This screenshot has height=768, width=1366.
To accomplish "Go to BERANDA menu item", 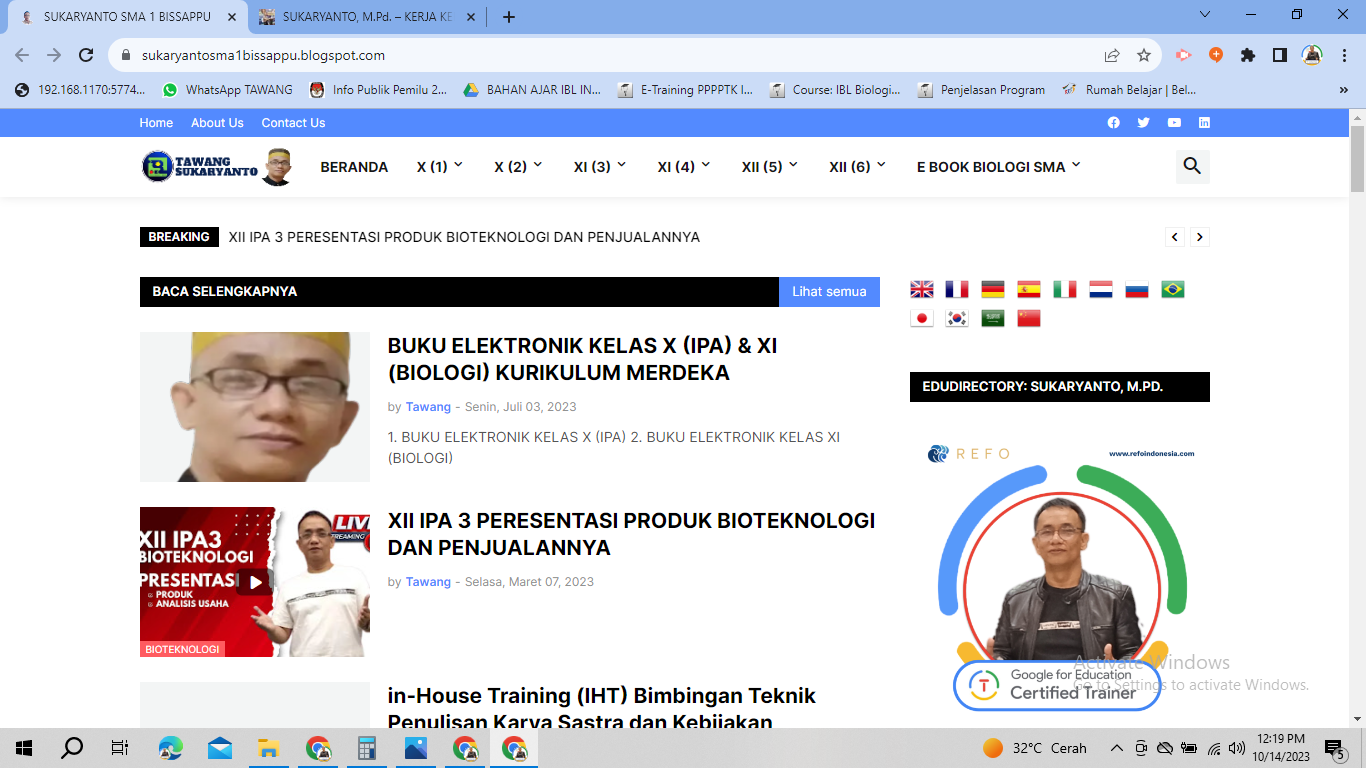I will pos(354,167).
